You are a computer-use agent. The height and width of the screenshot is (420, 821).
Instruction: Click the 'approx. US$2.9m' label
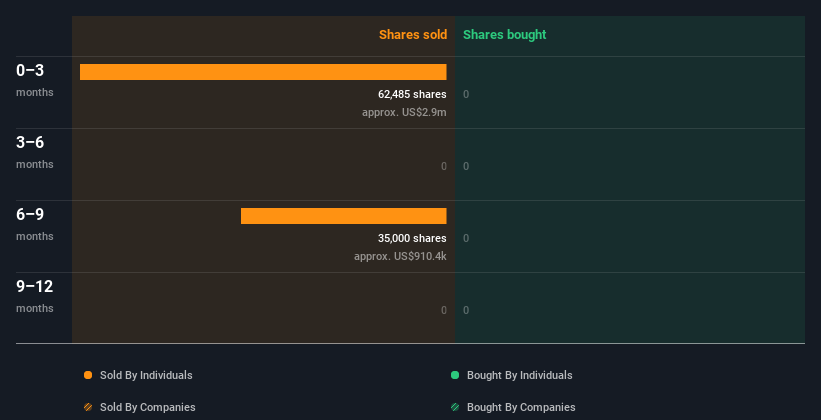(x=404, y=112)
